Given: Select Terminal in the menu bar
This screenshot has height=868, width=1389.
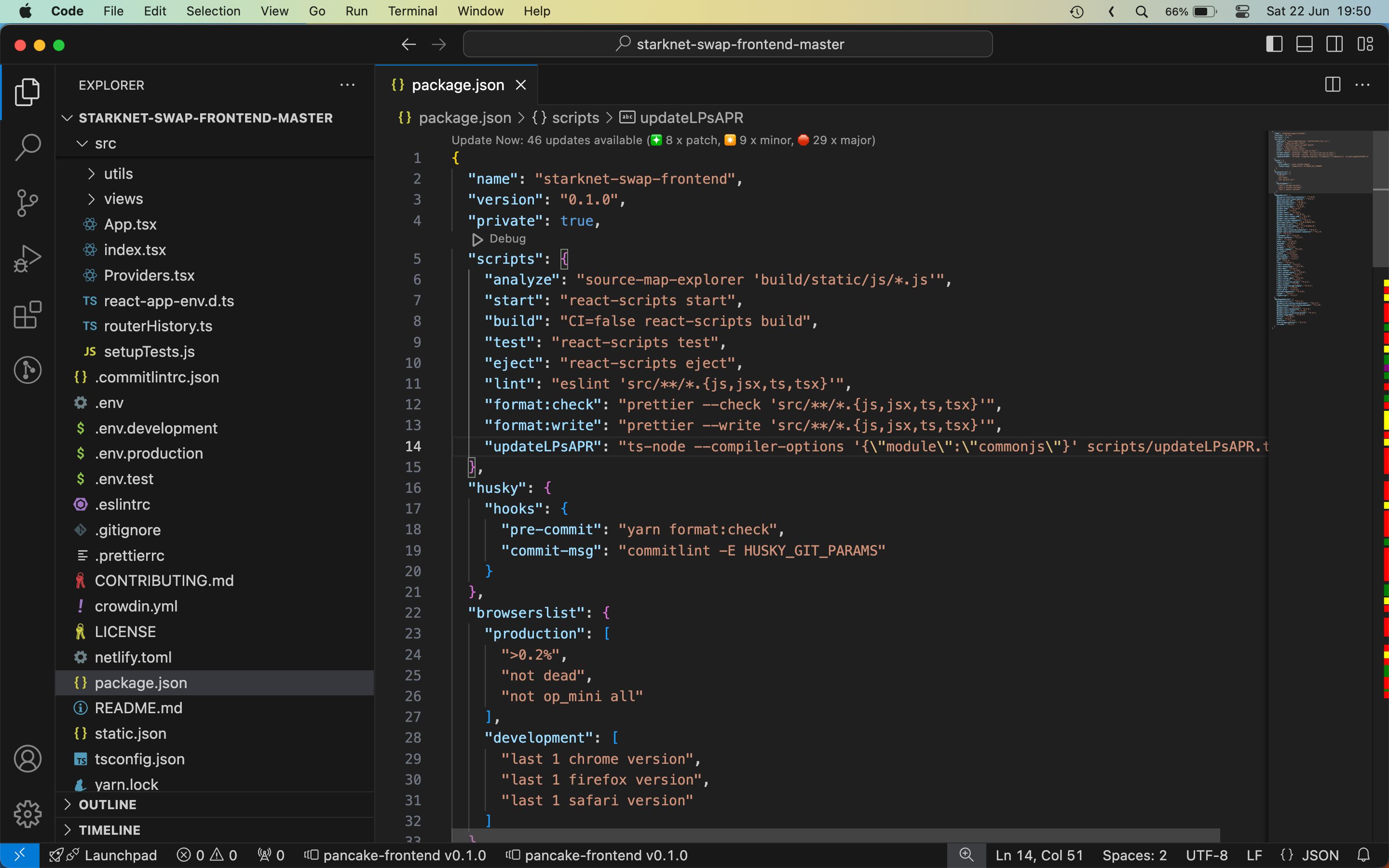Looking at the screenshot, I should pos(411,11).
